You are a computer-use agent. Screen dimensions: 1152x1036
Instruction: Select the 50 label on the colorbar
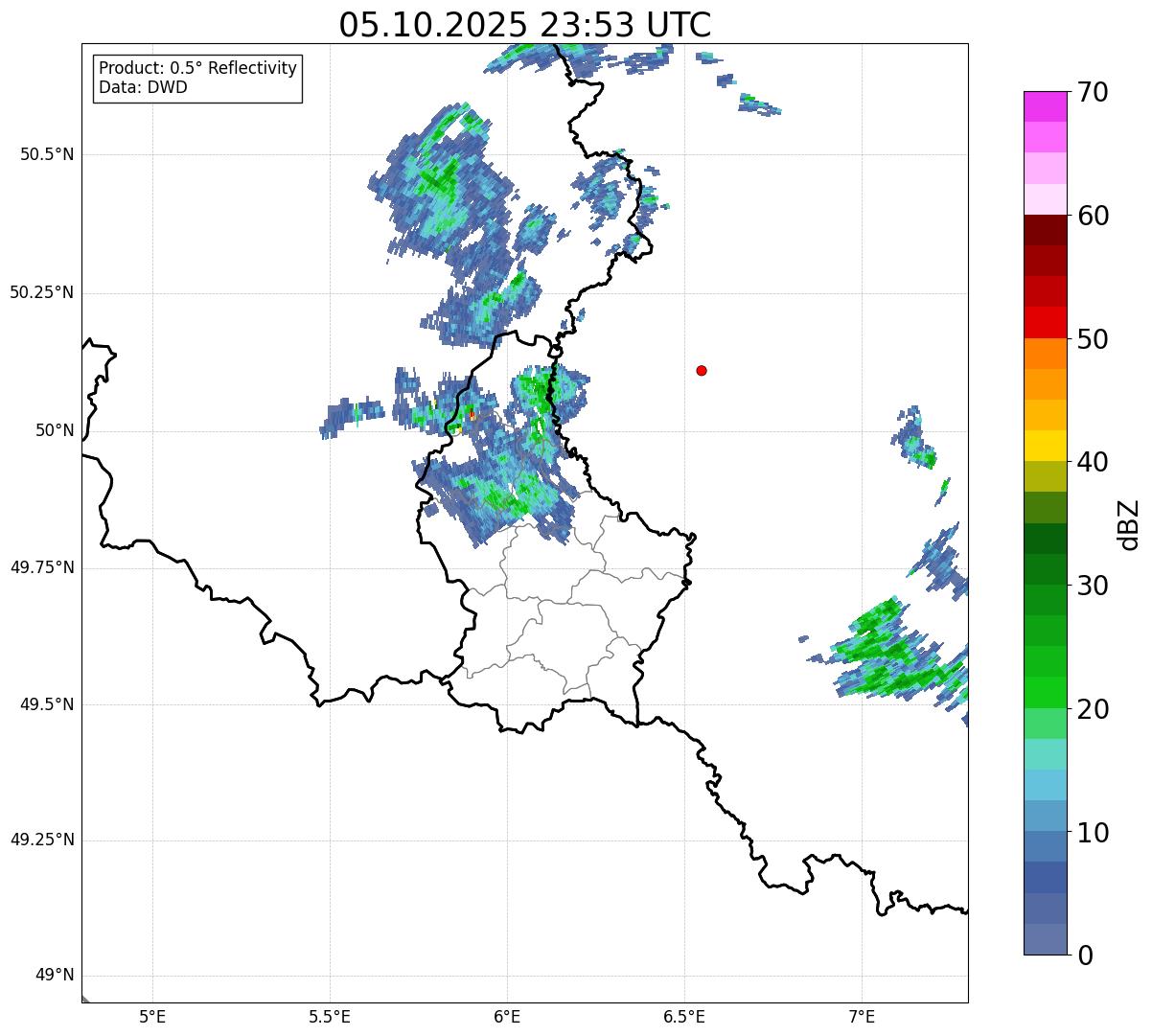pyautogui.click(x=1092, y=339)
